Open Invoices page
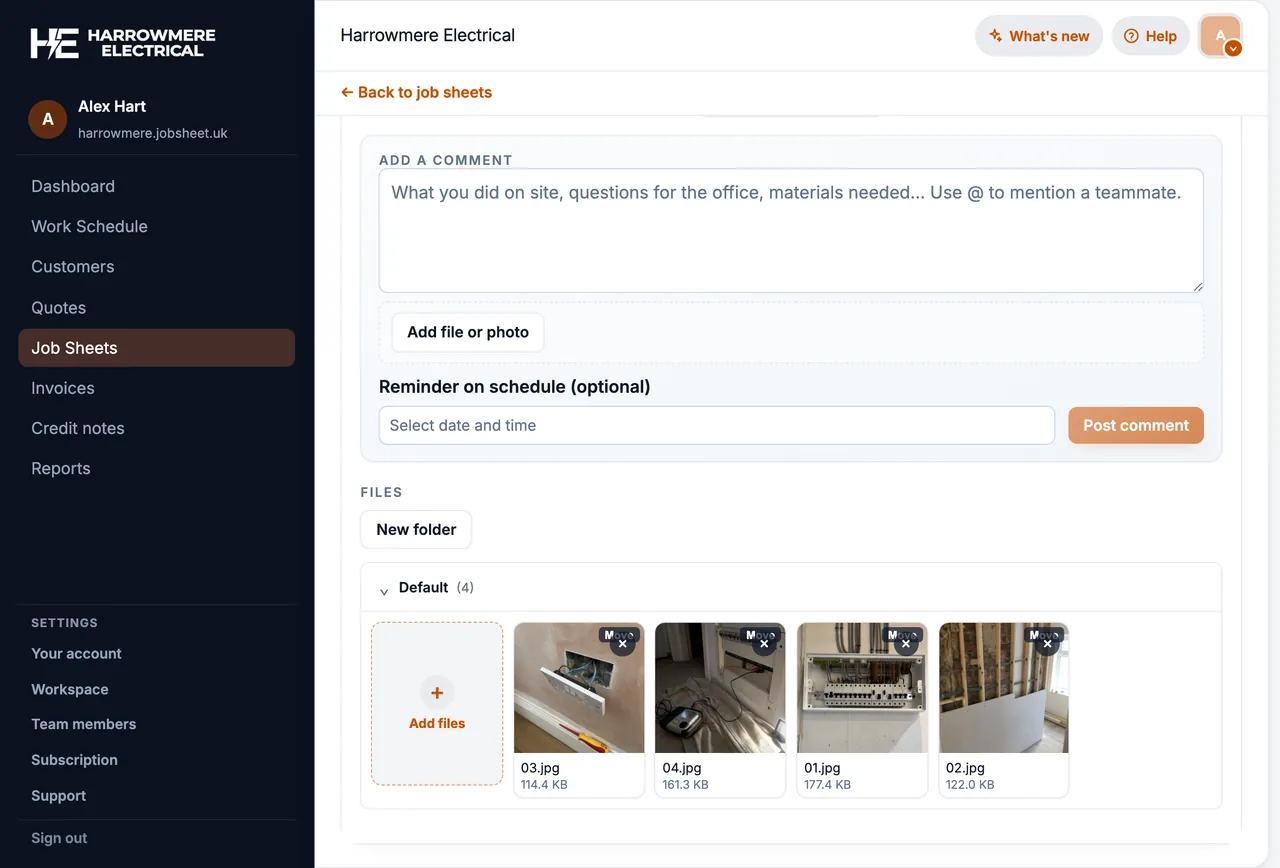 pyautogui.click(x=62, y=388)
